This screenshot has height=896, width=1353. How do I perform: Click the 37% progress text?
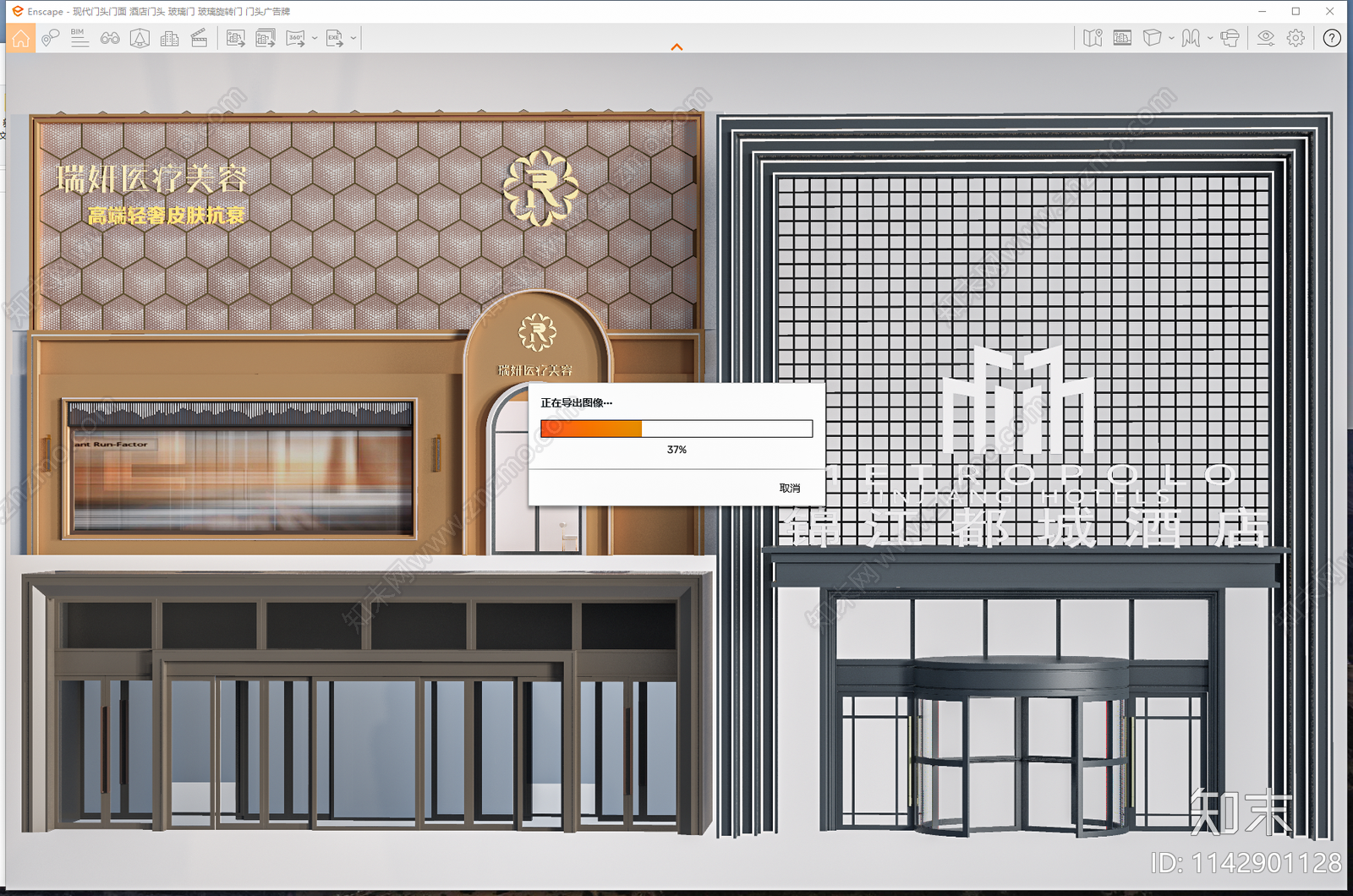[x=676, y=450]
